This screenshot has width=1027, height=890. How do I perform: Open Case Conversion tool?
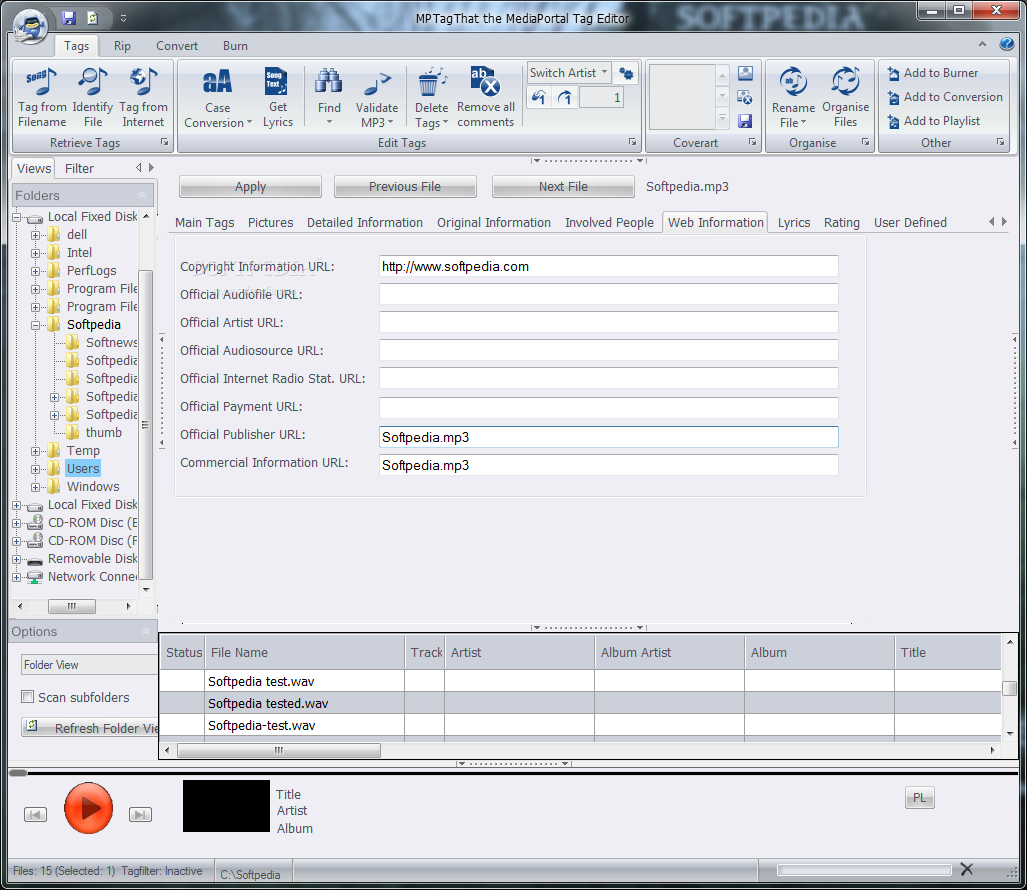click(x=217, y=98)
